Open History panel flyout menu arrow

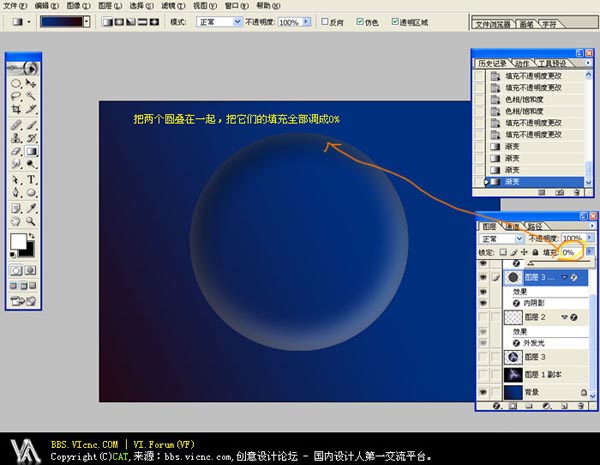[589, 63]
